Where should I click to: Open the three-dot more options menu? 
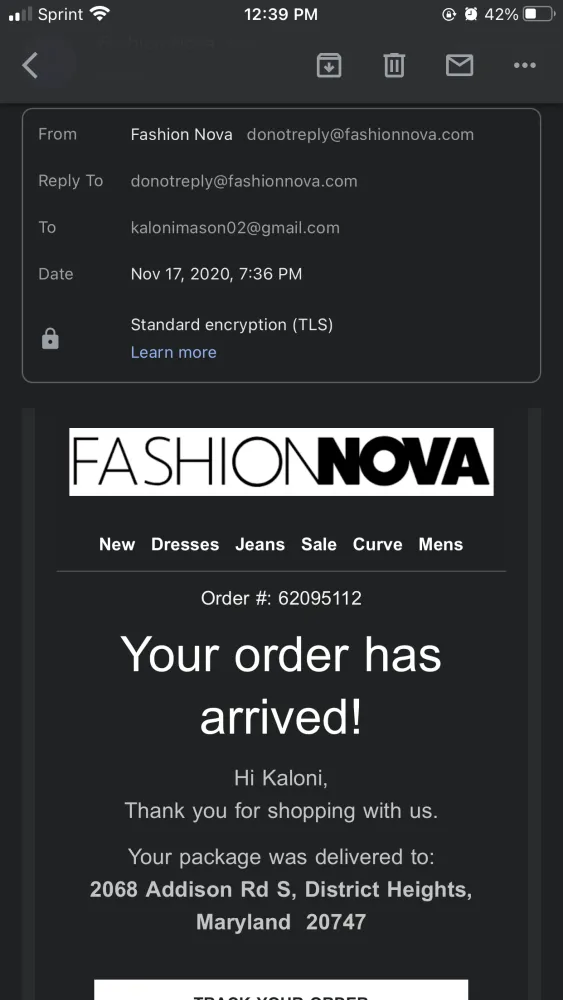(525, 65)
